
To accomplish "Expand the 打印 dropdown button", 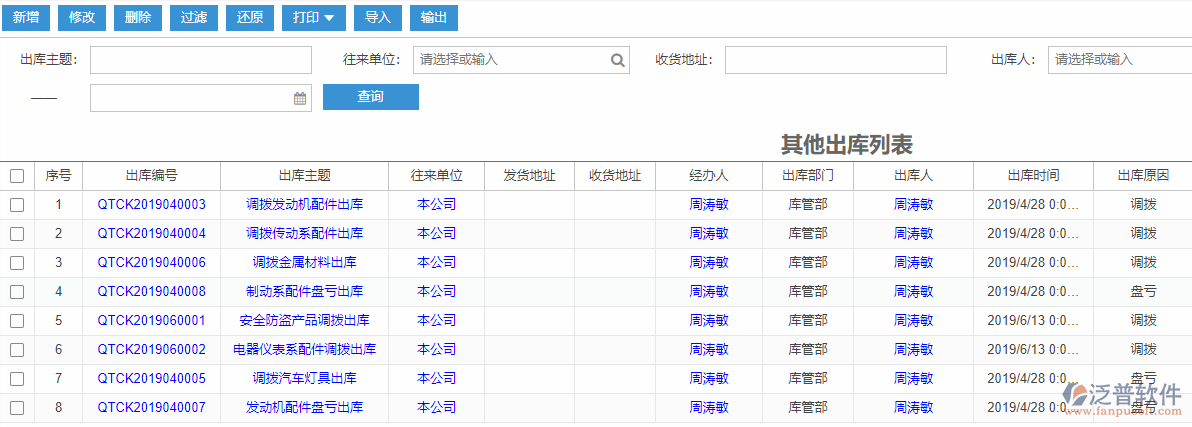I will [314, 17].
